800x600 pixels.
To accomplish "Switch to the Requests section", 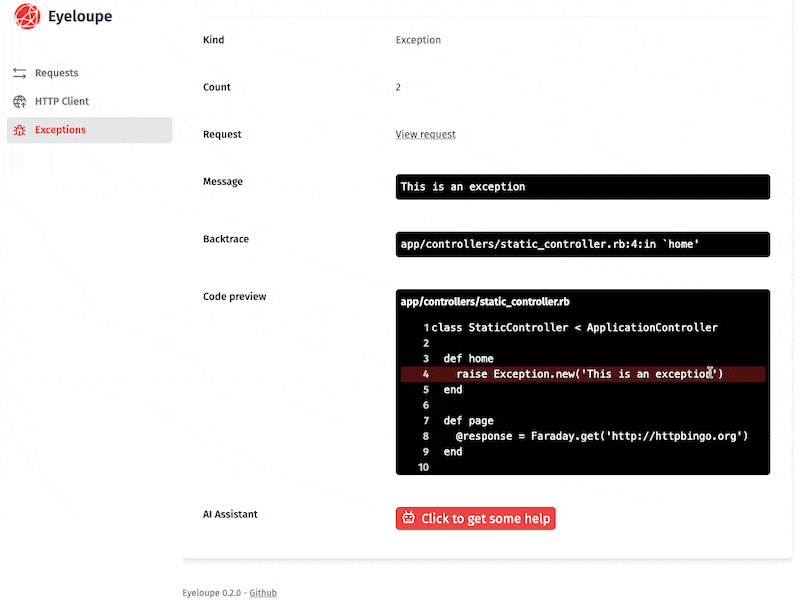I will 57,72.
